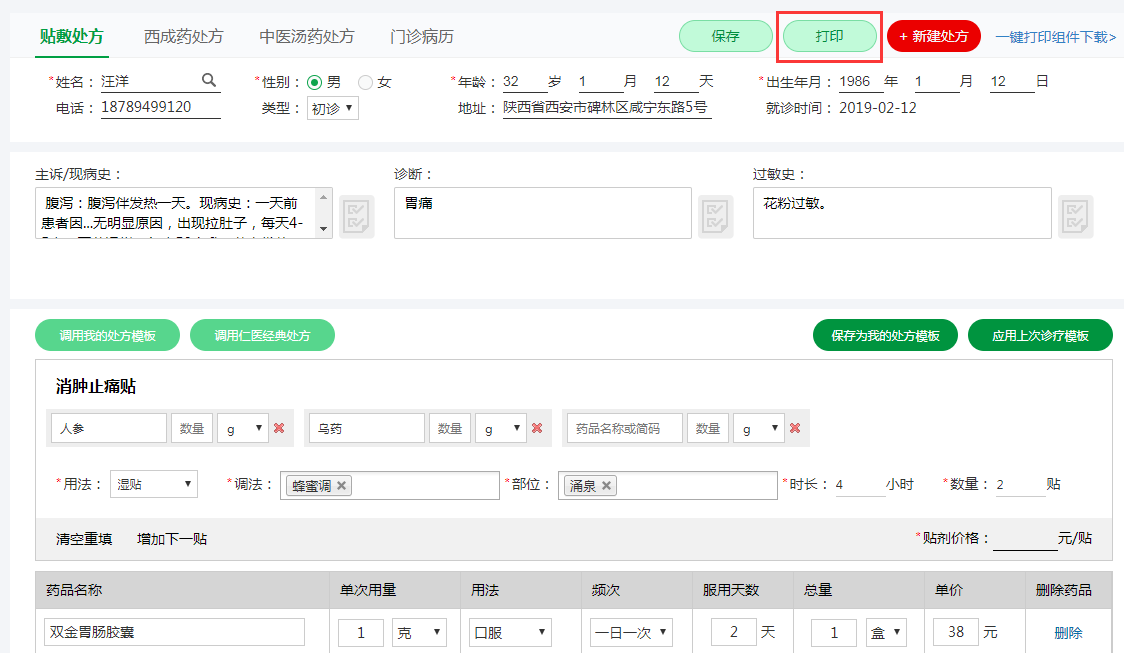Click the search magnifier icon beside patient name

tap(209, 81)
